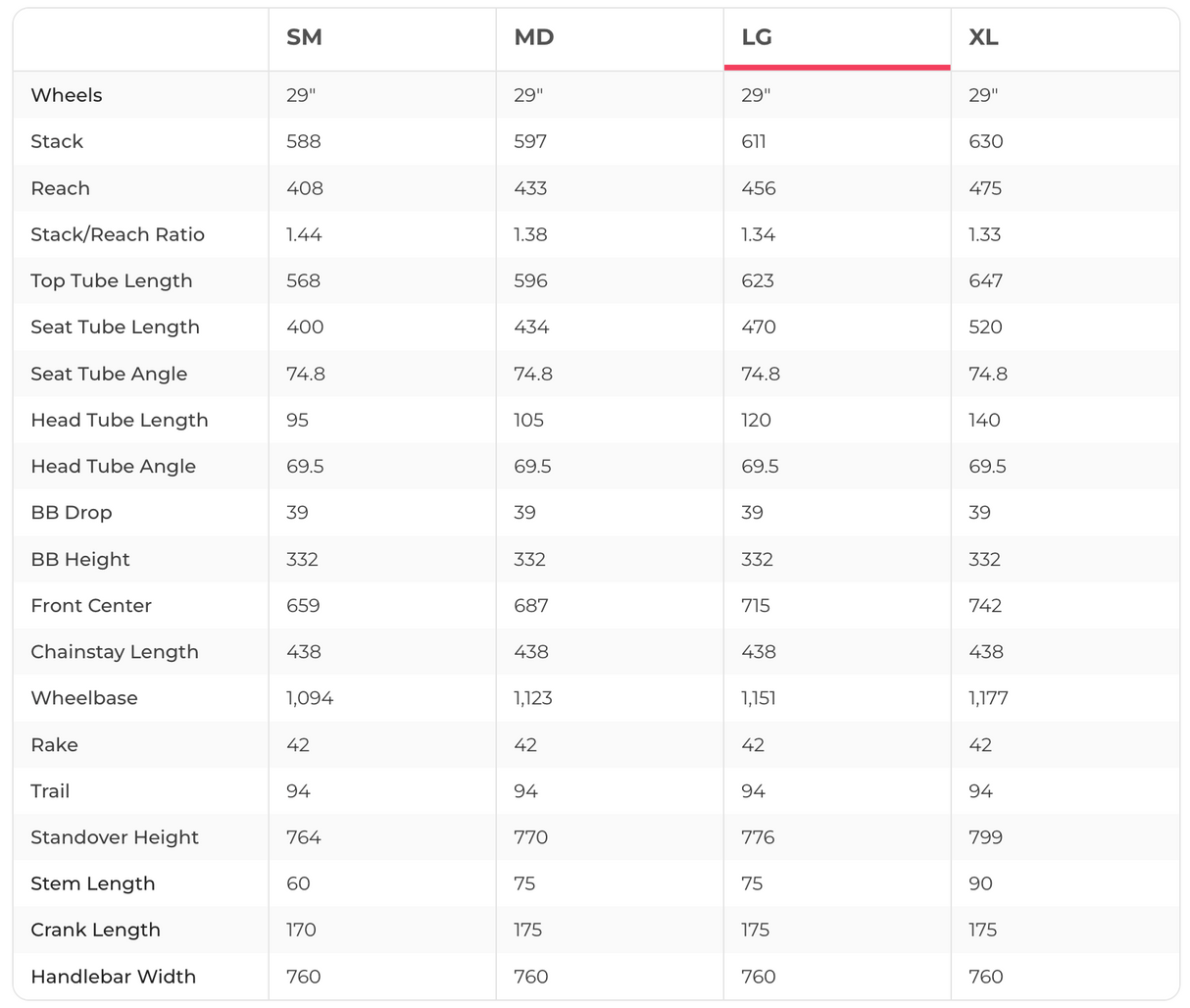Click the BB Drop row label

click(x=72, y=513)
